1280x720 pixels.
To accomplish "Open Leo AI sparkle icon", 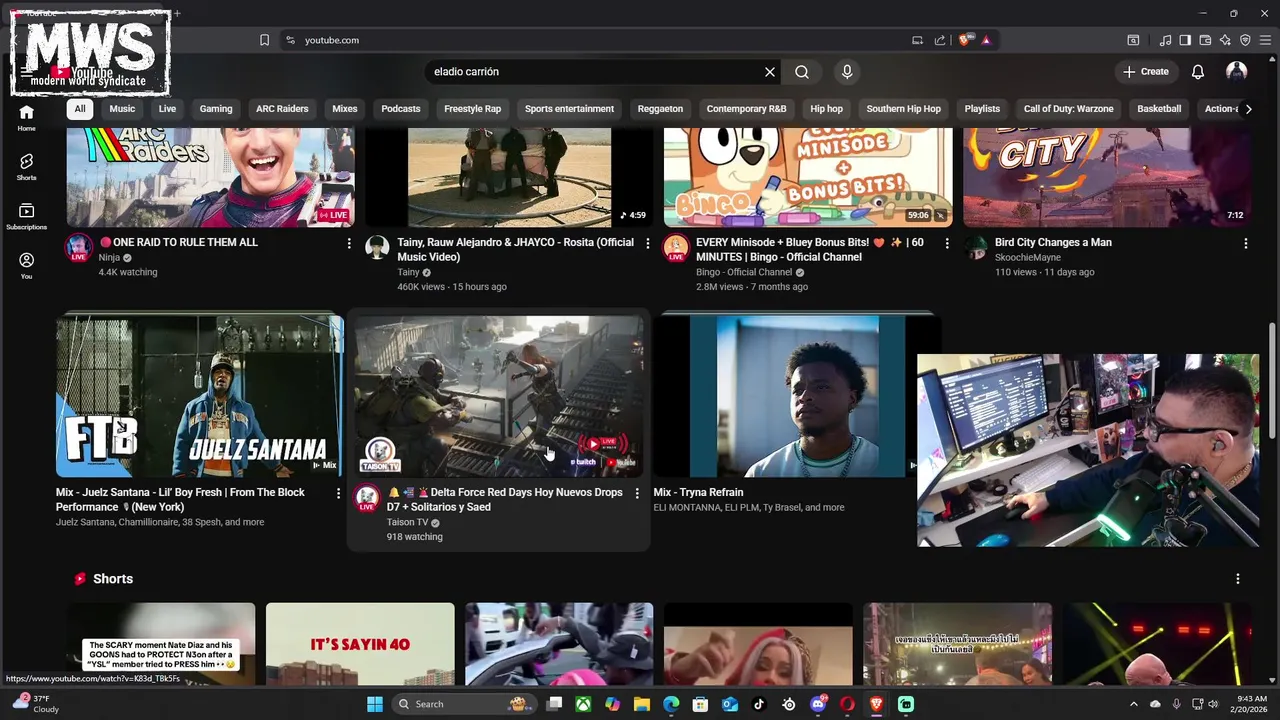I will (1225, 40).
